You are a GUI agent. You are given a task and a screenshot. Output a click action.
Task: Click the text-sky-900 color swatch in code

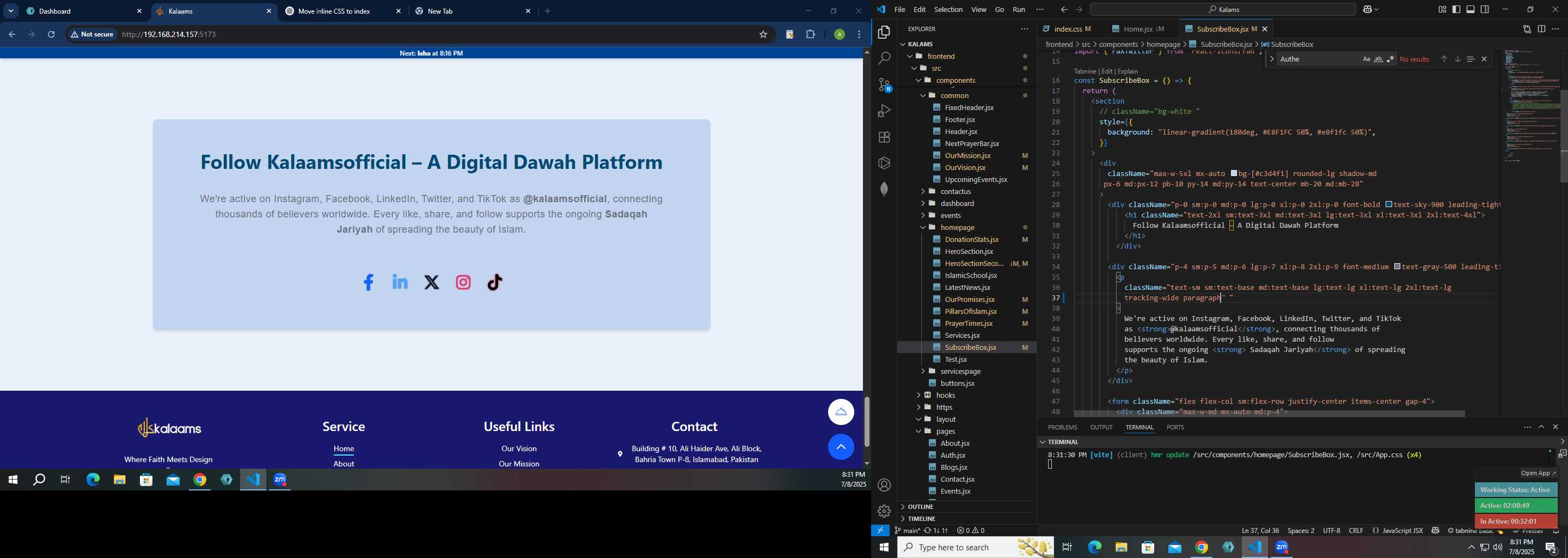click(x=1388, y=205)
